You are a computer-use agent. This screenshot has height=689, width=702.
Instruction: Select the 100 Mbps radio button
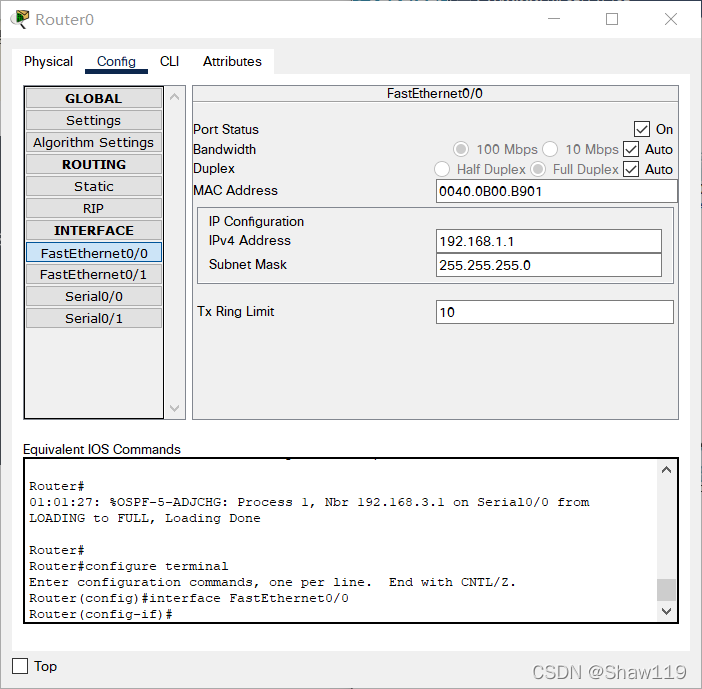[x=461, y=149]
